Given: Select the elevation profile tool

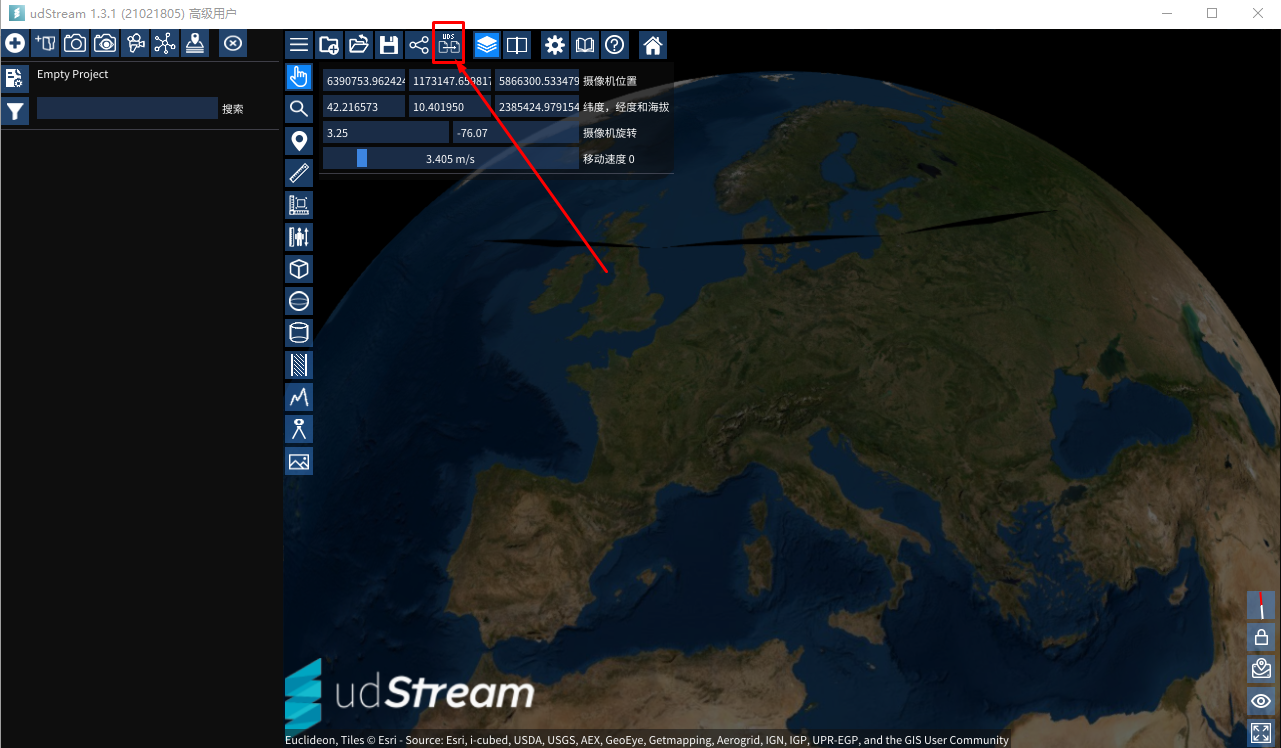Looking at the screenshot, I should tap(299, 397).
